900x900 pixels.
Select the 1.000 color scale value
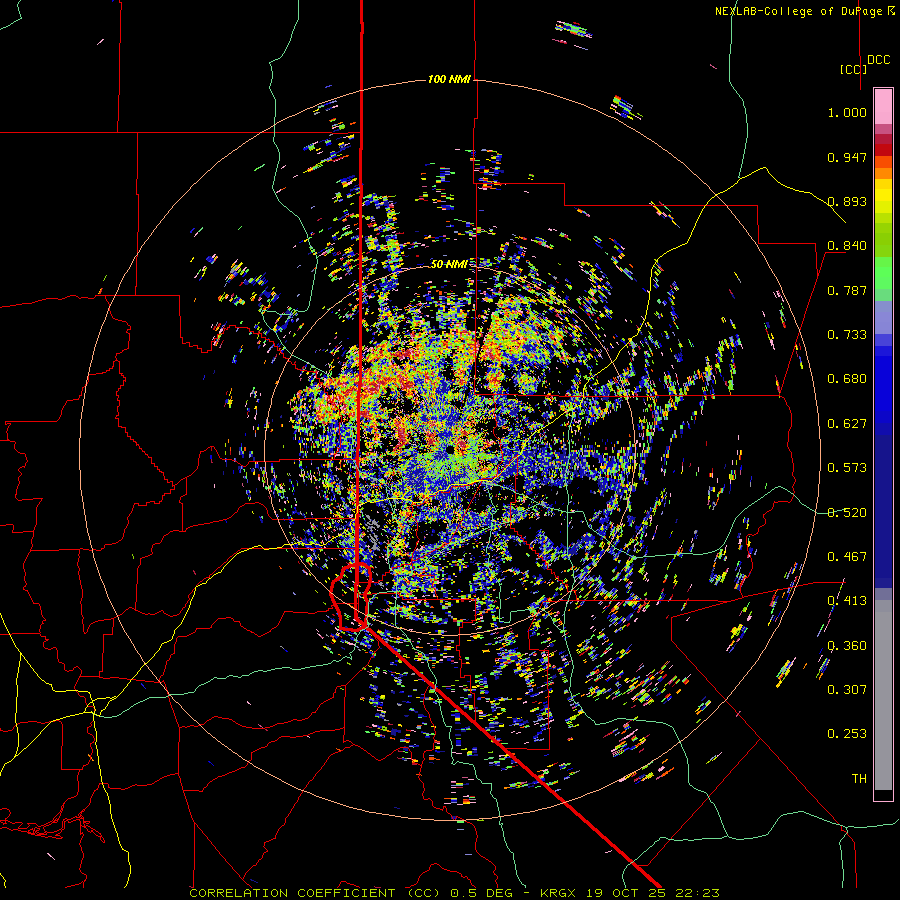click(847, 112)
